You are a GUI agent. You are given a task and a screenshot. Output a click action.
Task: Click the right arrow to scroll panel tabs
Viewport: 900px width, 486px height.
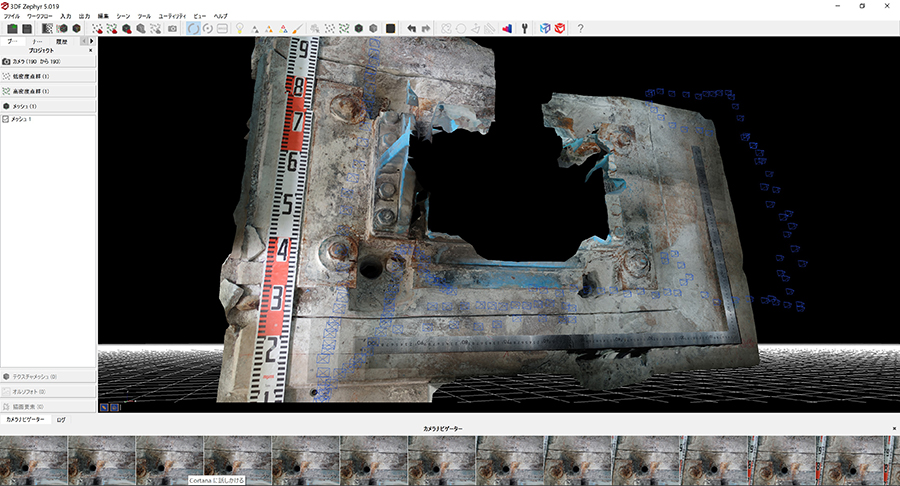(91, 41)
